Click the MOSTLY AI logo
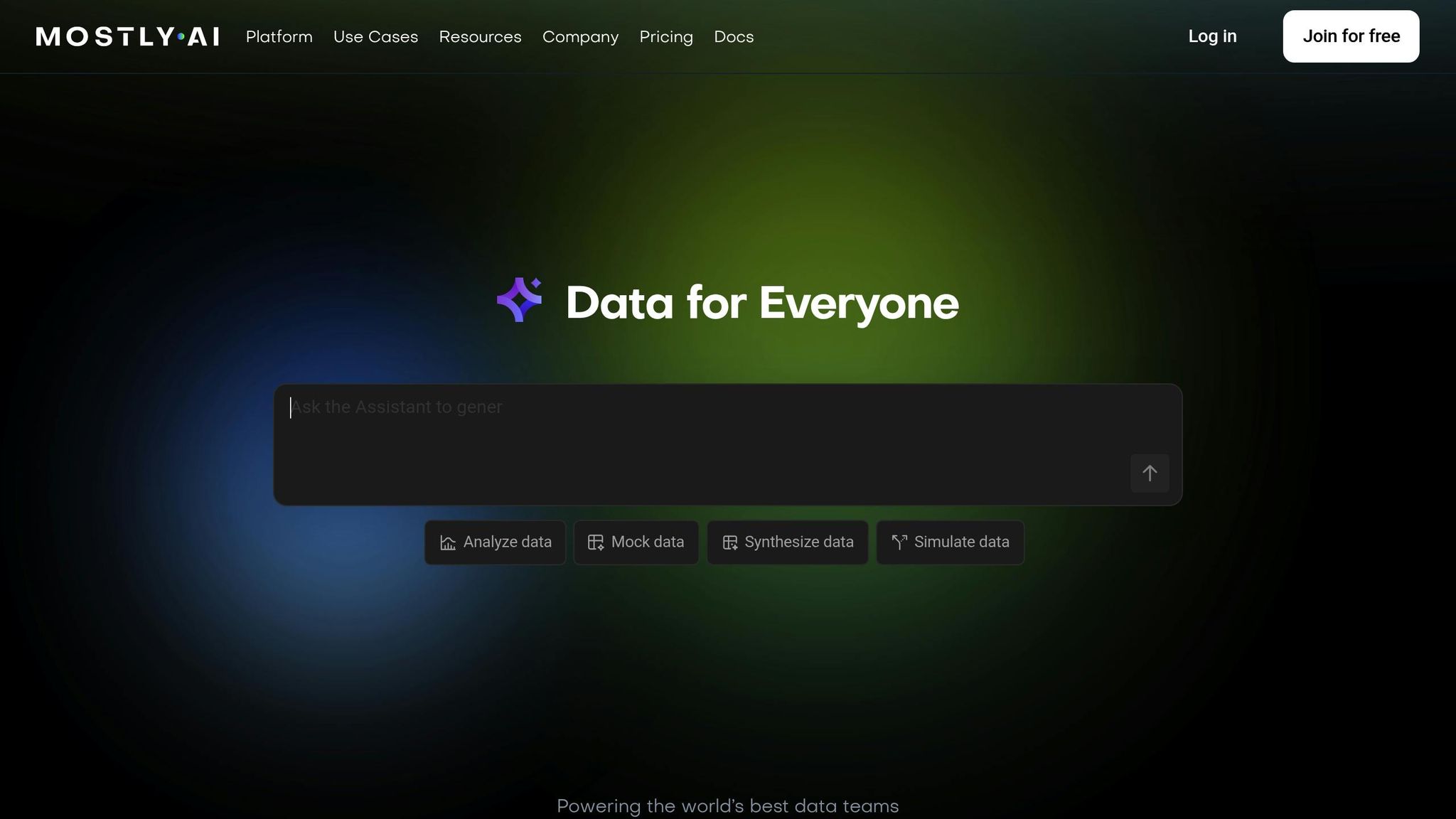This screenshot has height=819, width=1456. click(127, 36)
